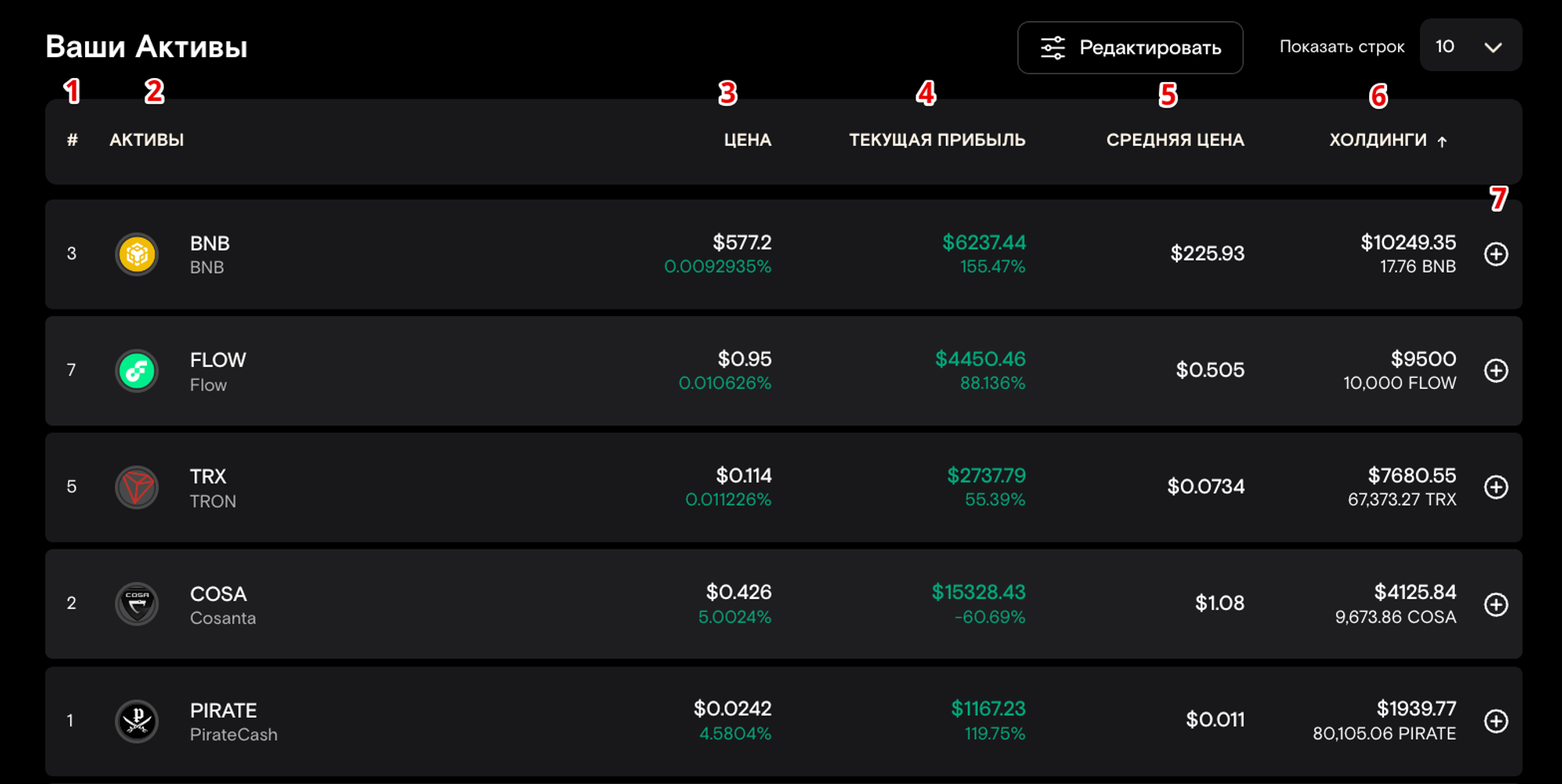Click the FLOW coin logo icon
The height and width of the screenshot is (784, 1562).
pyautogui.click(x=137, y=370)
